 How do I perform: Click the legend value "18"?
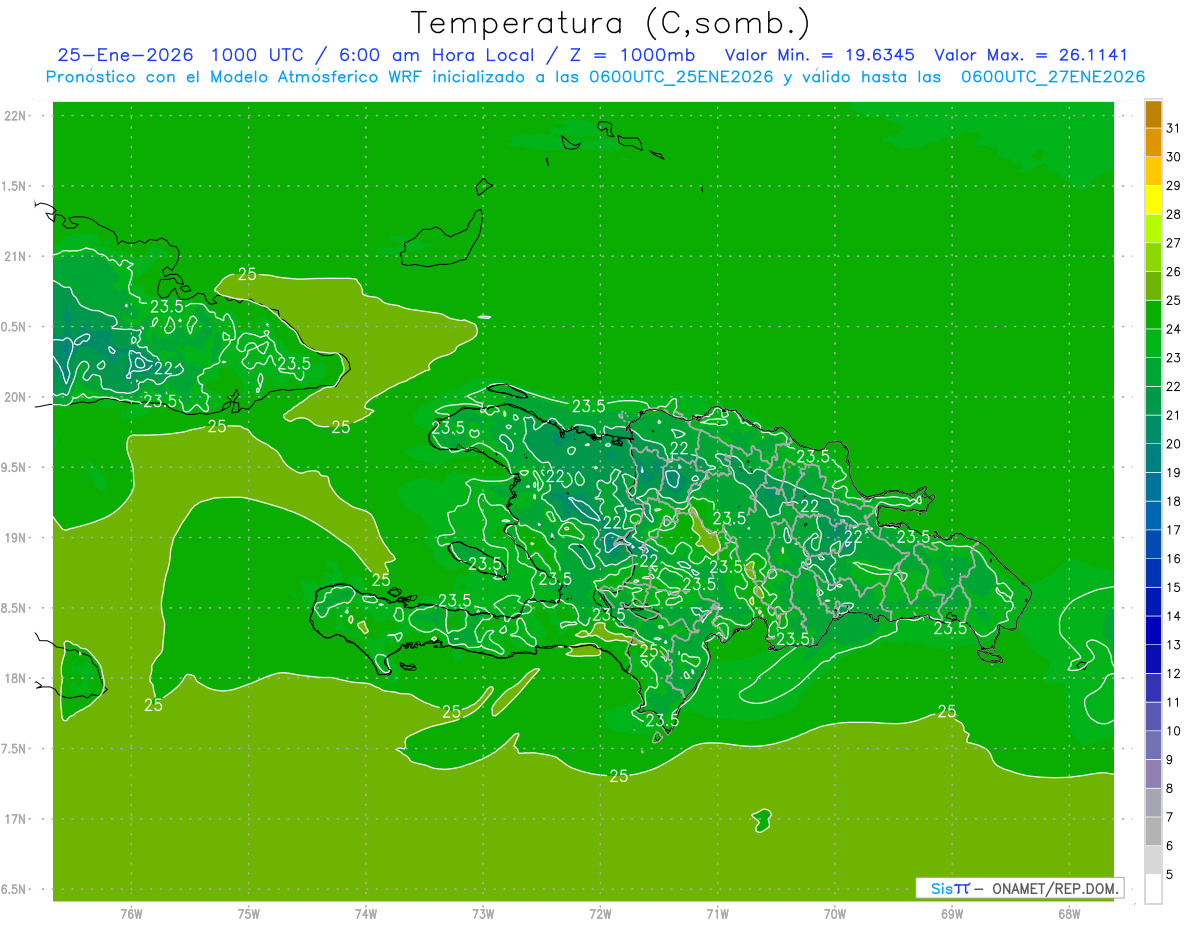tap(1173, 501)
